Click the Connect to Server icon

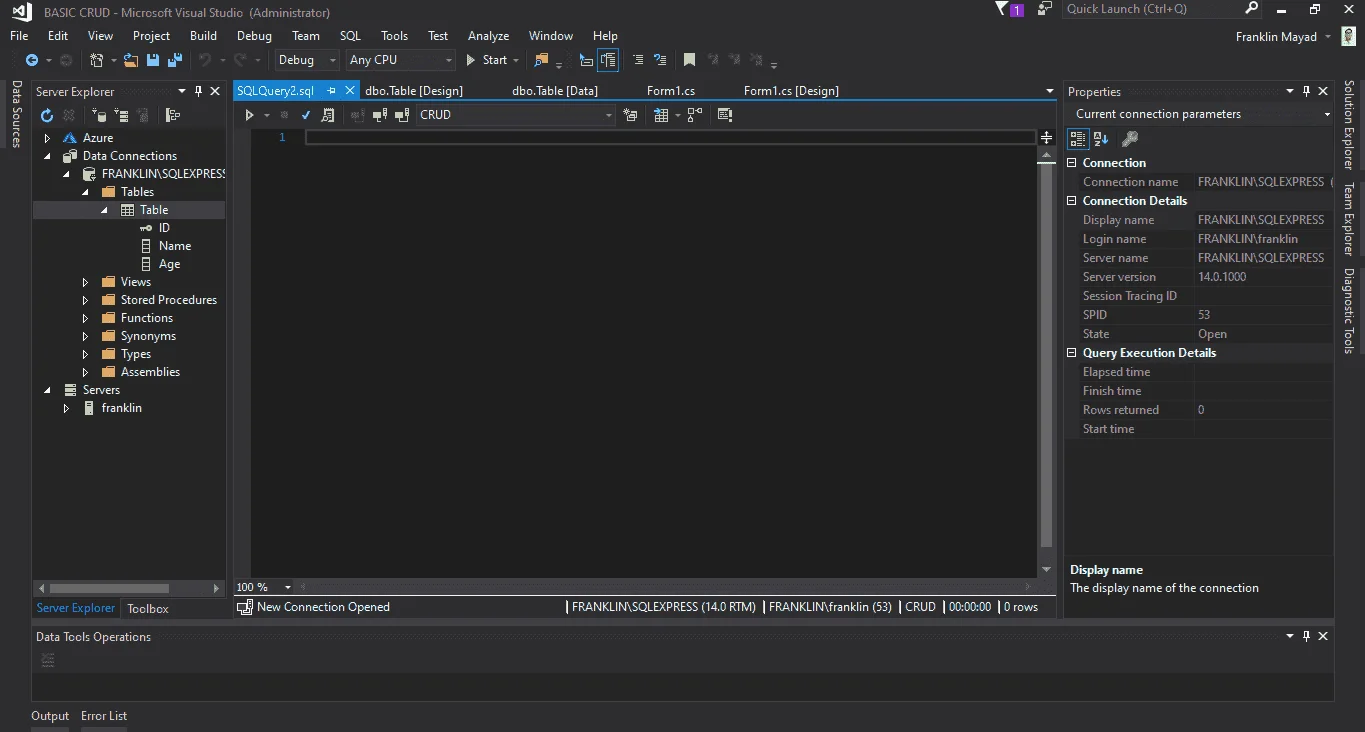pyautogui.click(x=121, y=116)
